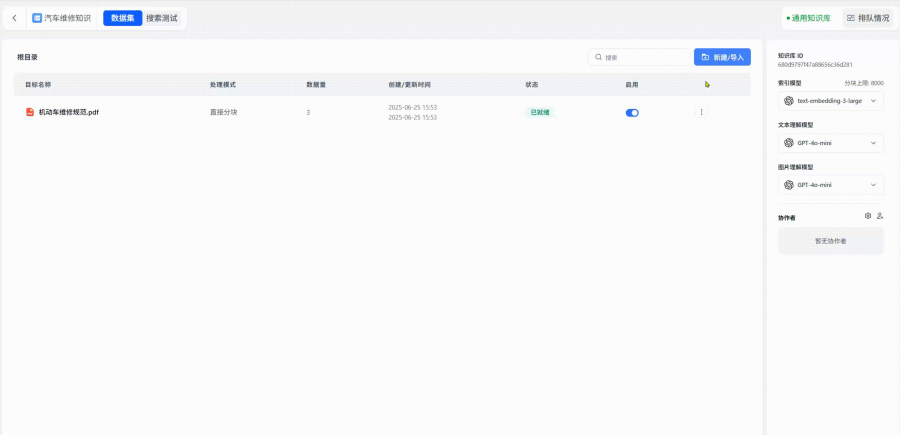Click the 通用知识库 status label
Screen dimensions: 900x435
point(809,18)
